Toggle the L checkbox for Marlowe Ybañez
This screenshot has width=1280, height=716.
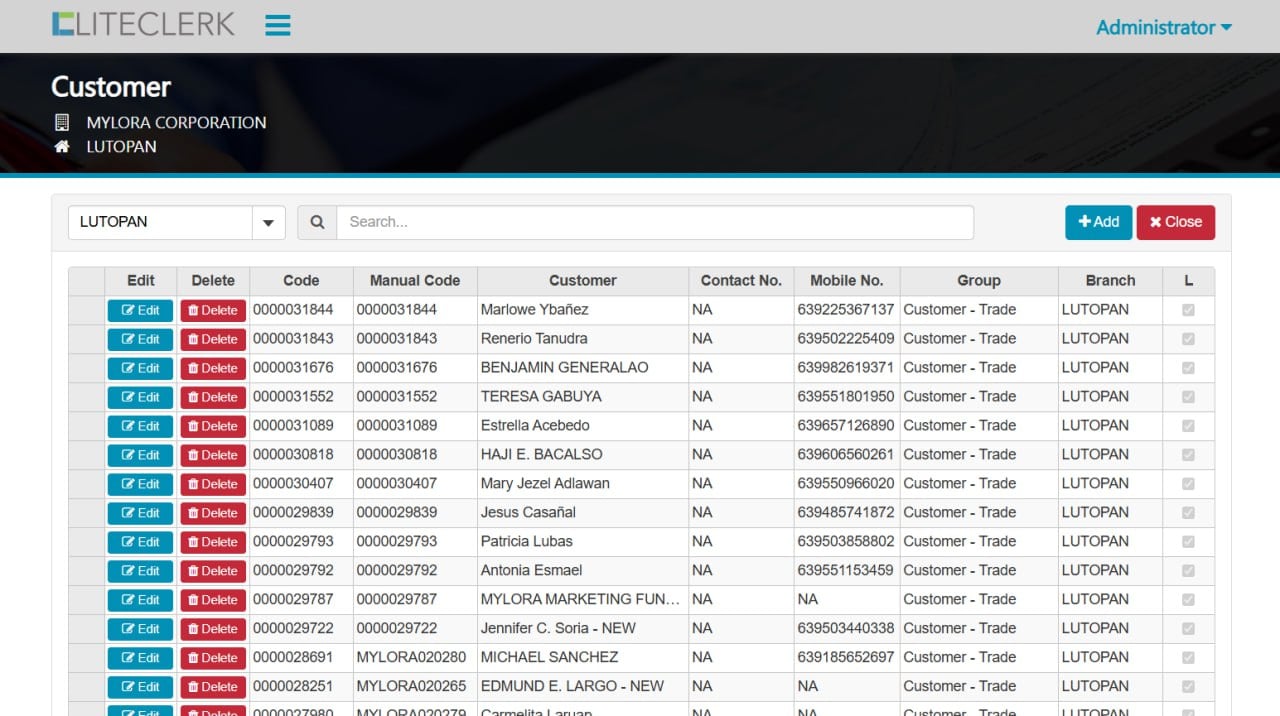pyautogui.click(x=1188, y=310)
